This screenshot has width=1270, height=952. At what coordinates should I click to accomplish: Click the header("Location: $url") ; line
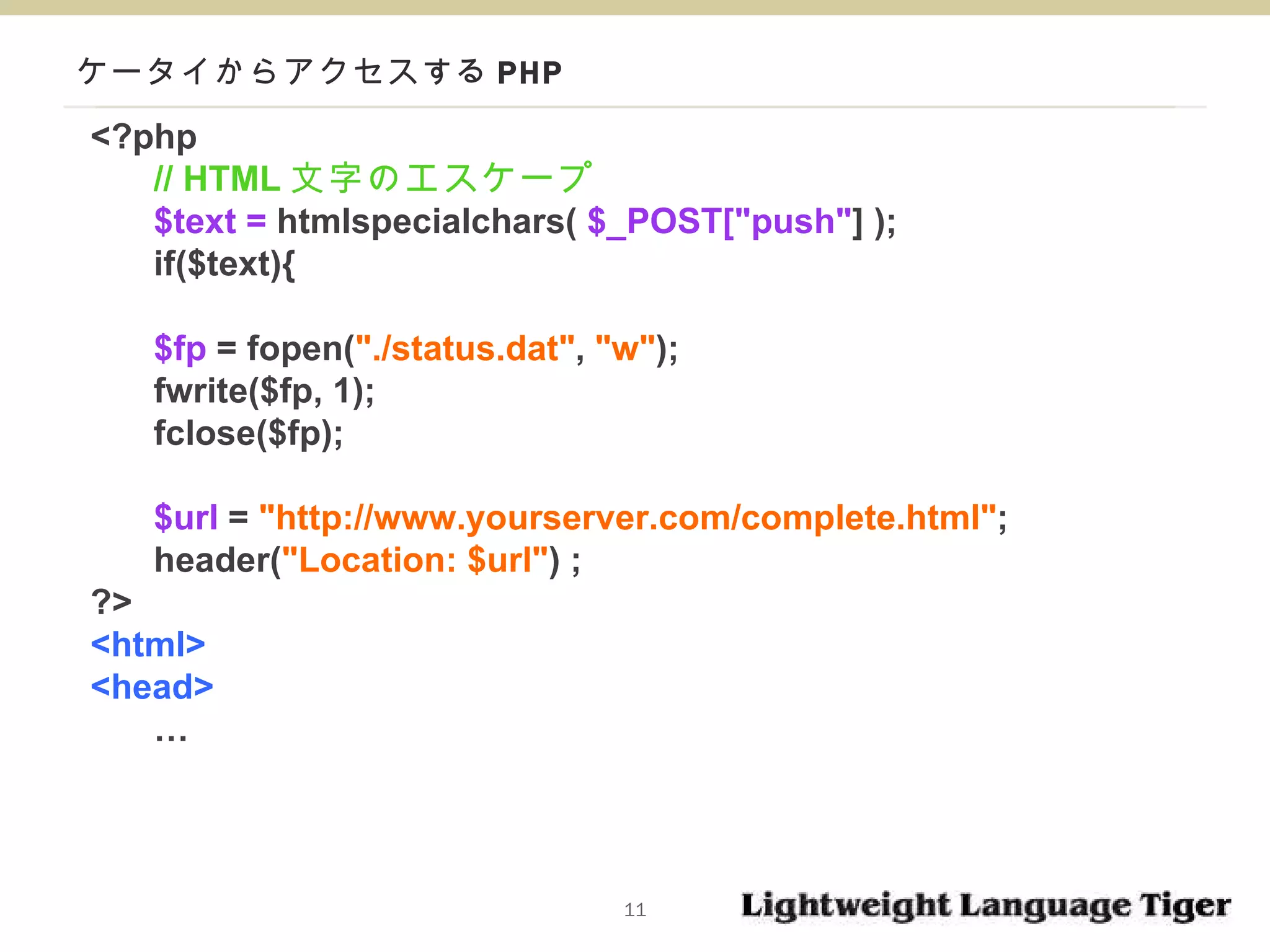tap(367, 560)
